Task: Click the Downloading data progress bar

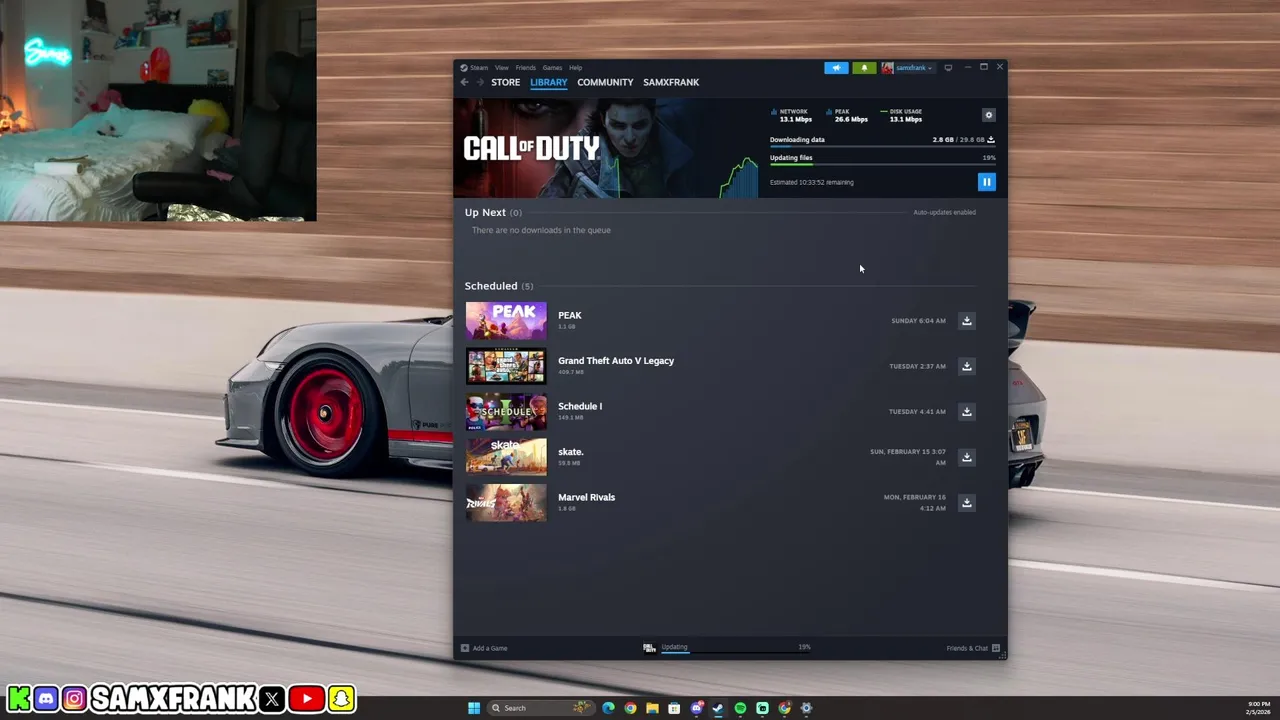Action: coord(882,146)
